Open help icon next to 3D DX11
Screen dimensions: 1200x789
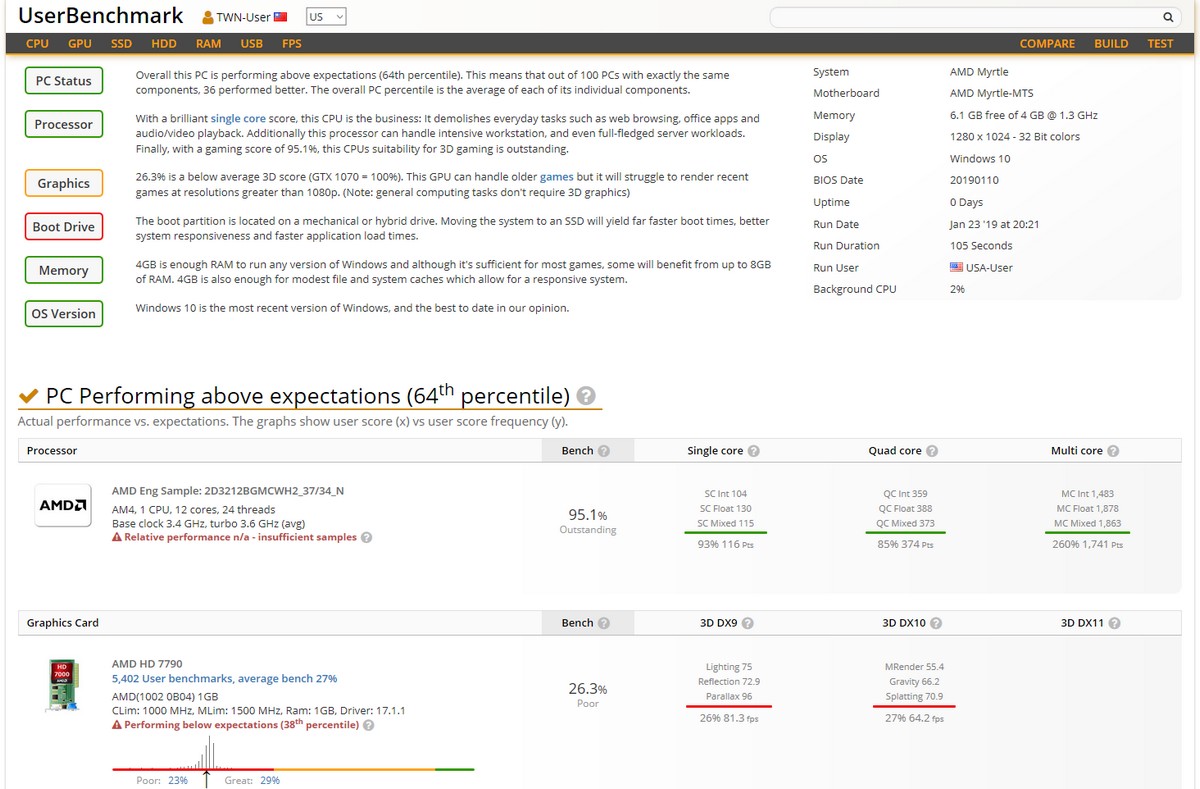(1114, 623)
